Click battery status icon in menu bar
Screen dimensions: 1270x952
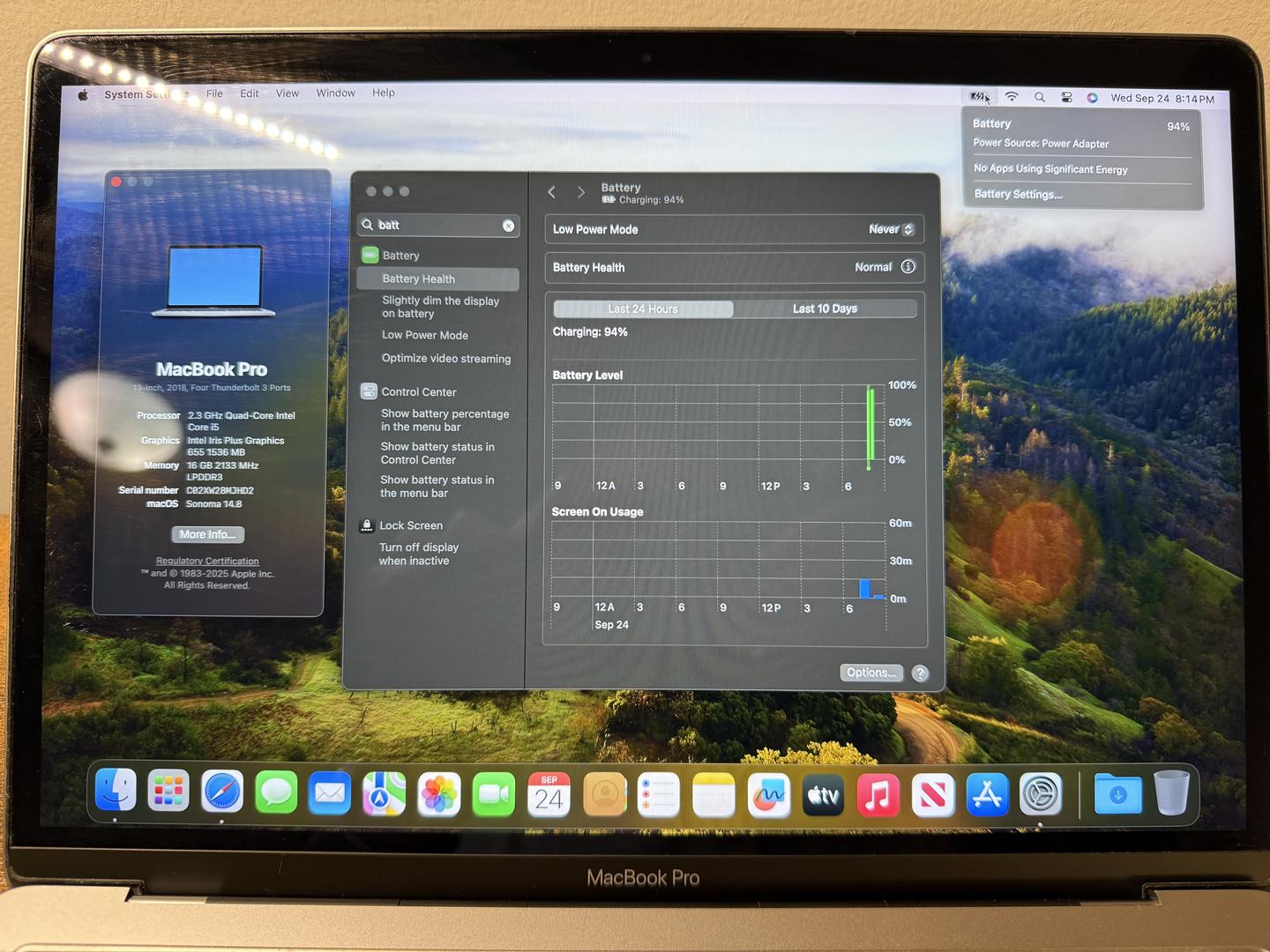coord(979,97)
